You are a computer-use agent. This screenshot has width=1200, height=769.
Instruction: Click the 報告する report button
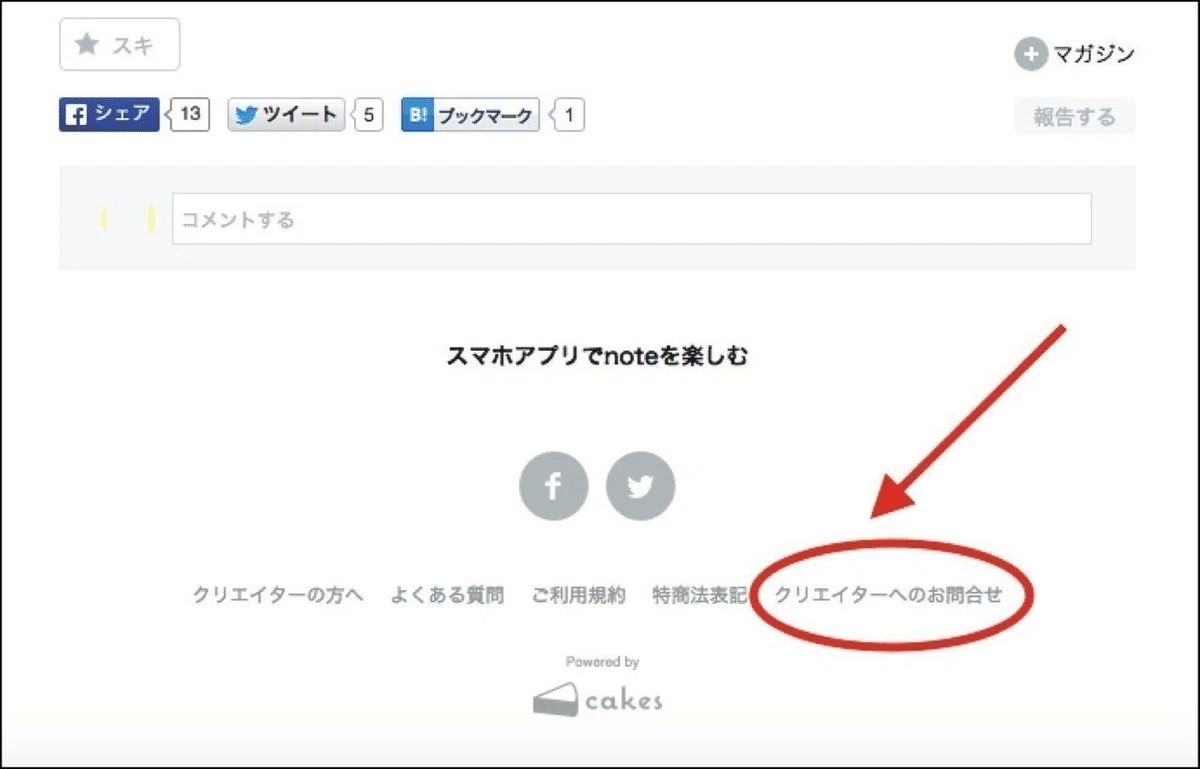(1074, 115)
